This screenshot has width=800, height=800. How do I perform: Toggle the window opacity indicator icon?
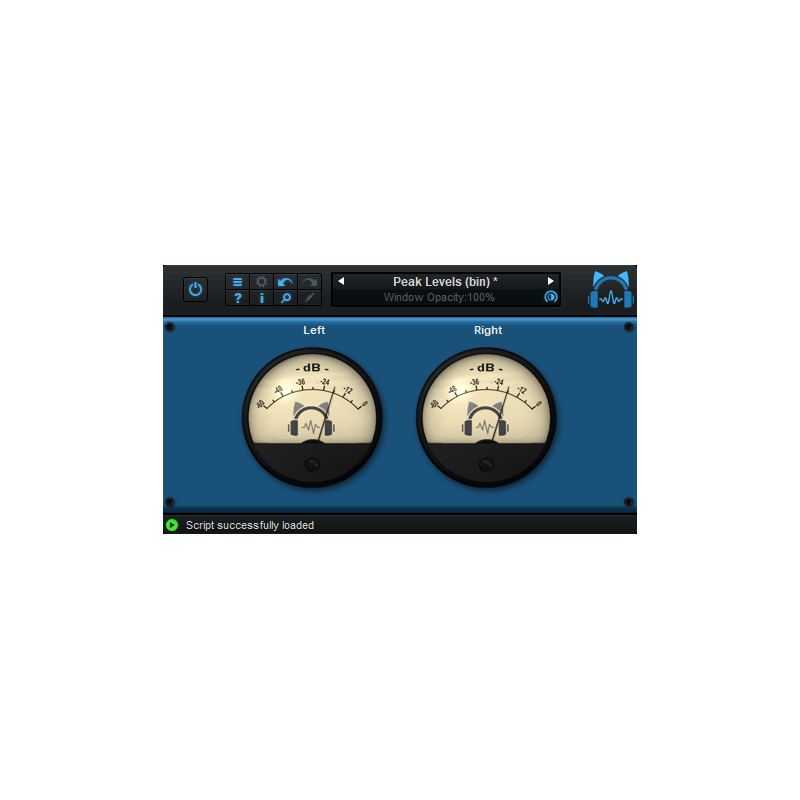(550, 297)
